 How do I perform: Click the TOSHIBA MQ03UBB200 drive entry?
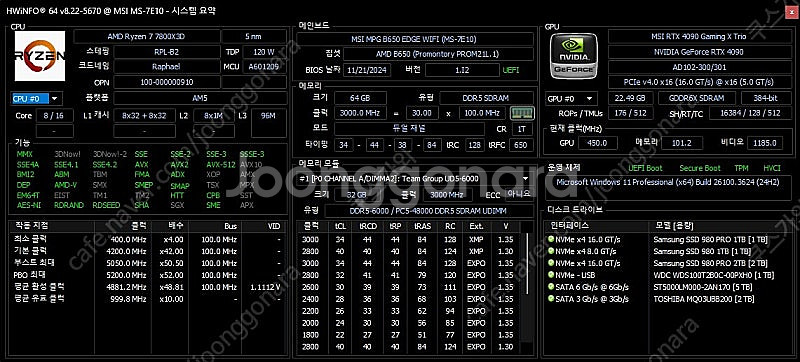704,299
